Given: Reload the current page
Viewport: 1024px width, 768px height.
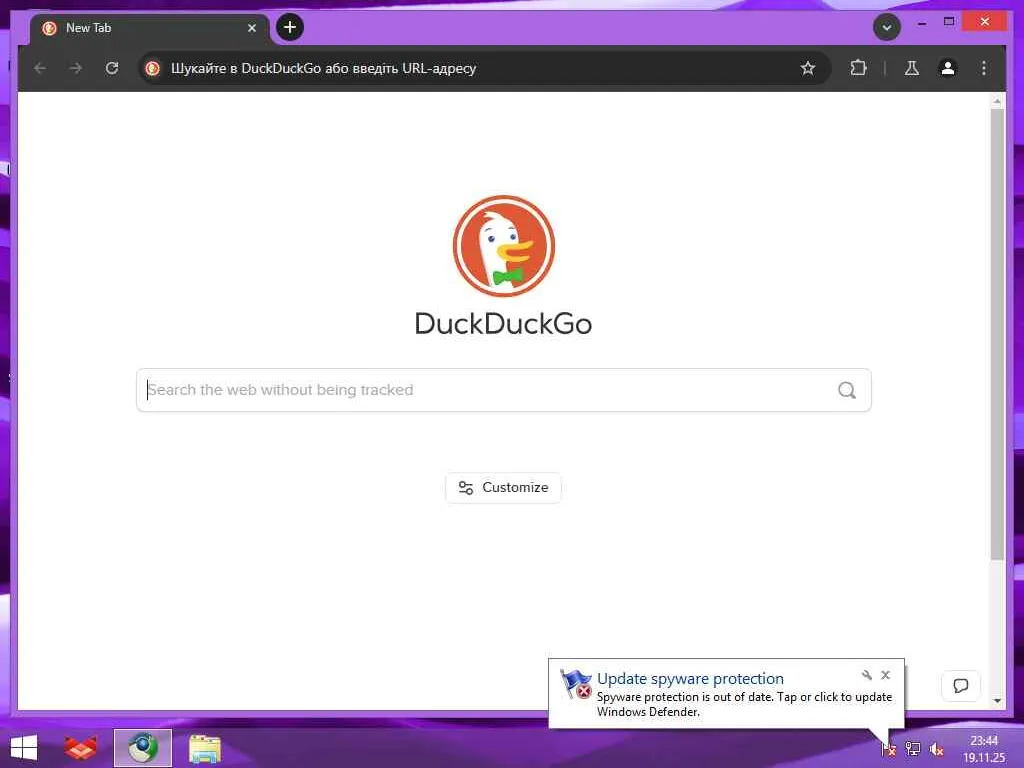Looking at the screenshot, I should click(112, 68).
